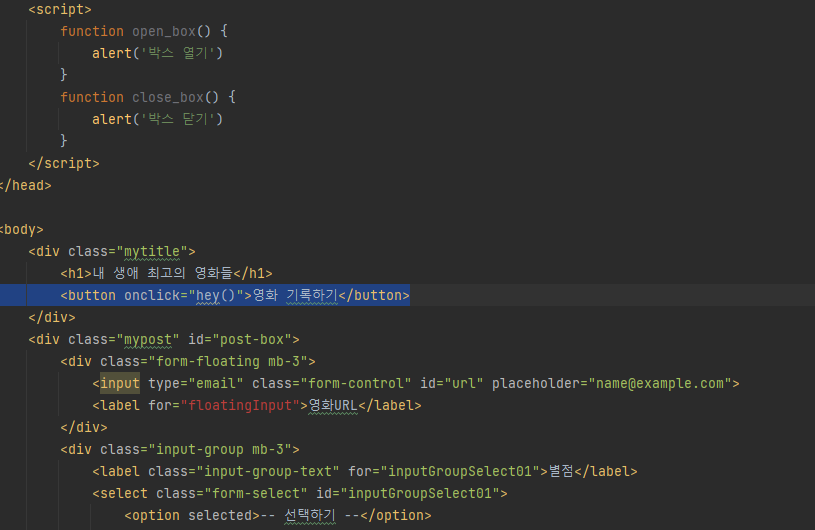Place cursor on function open_box declaration
This screenshot has height=530, width=815.
point(144,31)
